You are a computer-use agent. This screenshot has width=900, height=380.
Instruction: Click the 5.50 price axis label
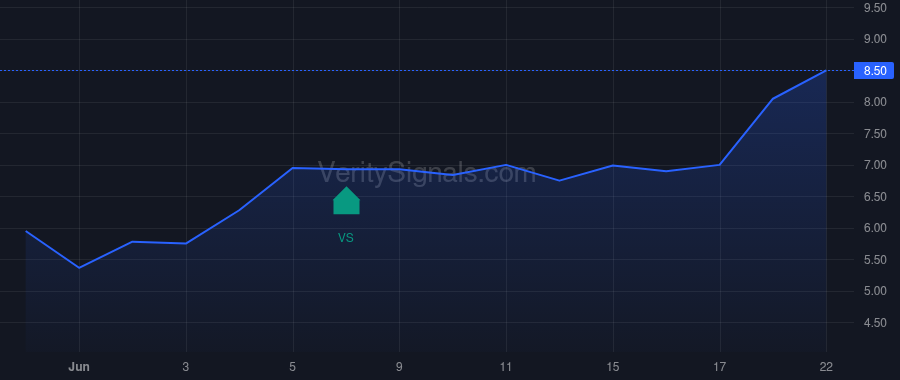[875, 260]
